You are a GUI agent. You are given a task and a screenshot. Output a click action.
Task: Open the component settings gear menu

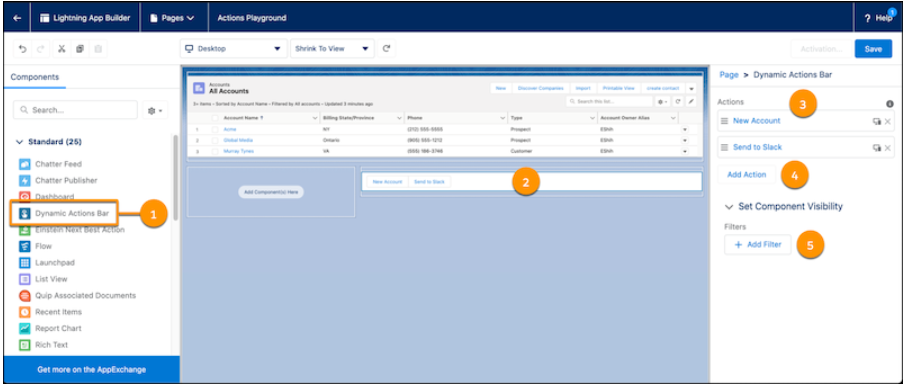pos(155,110)
